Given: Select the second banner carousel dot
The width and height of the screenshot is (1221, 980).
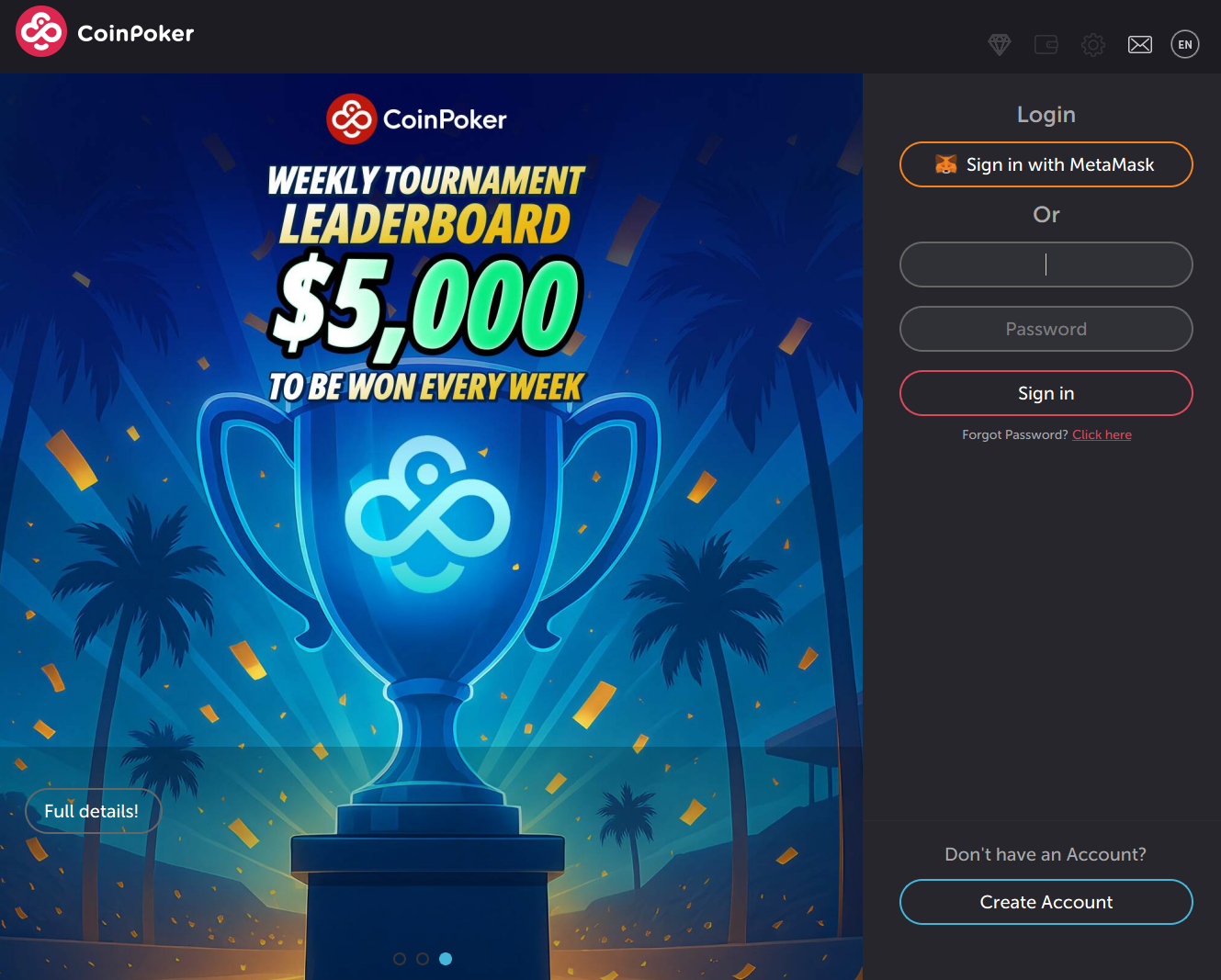Looking at the screenshot, I should 423,958.
